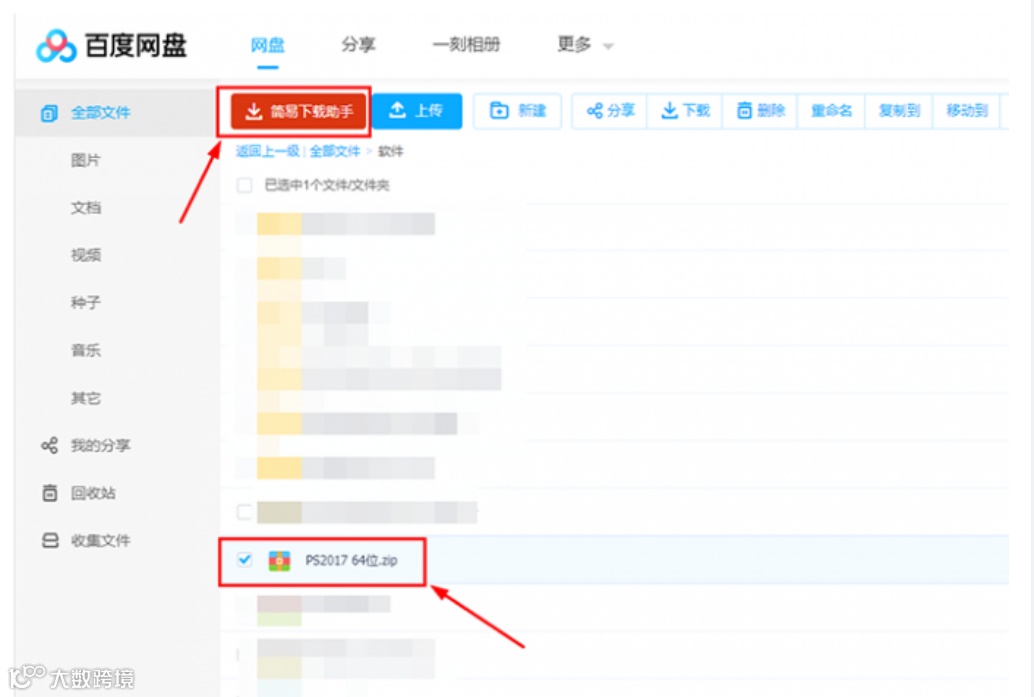Image resolution: width=1034 pixels, height=697 pixels.
Task: Click the Baidu Netdisk cloud logo
Action: click(x=56, y=46)
